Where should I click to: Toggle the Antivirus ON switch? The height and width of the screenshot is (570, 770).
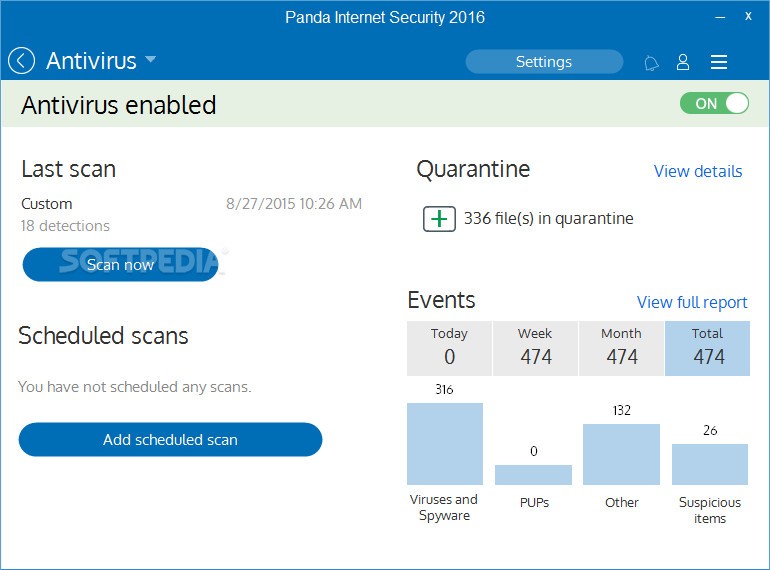point(714,103)
